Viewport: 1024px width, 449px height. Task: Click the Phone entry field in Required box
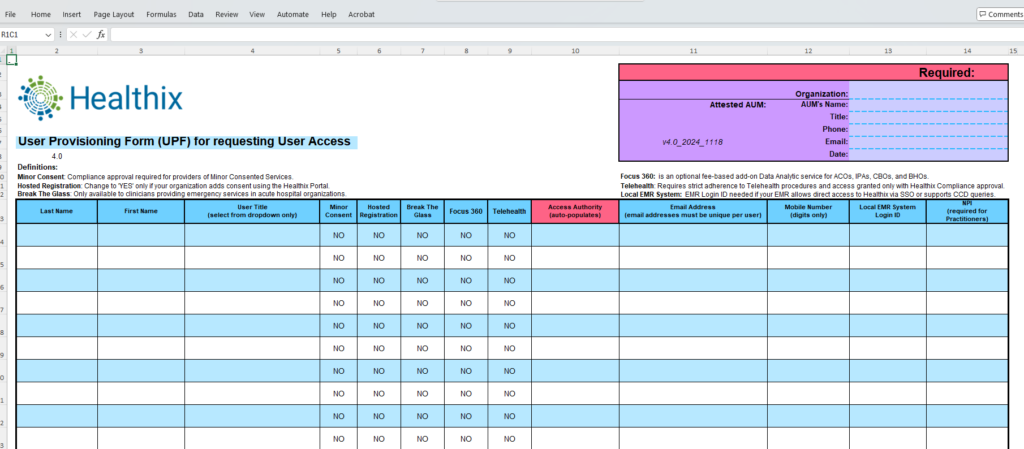[929, 130]
